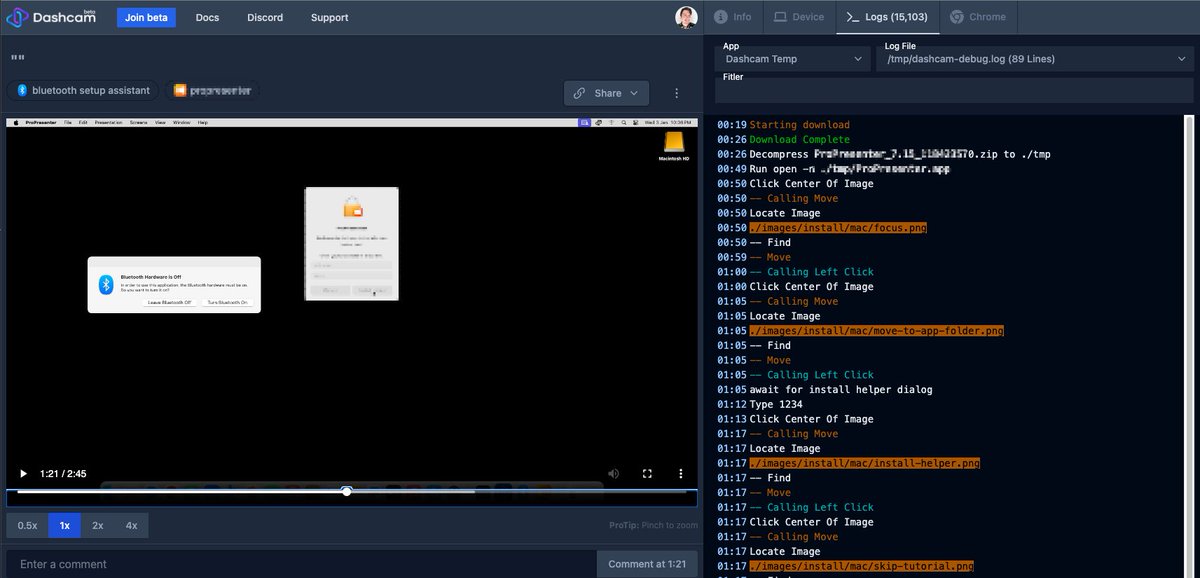Click the Join beta button
This screenshot has width=1200, height=578.
click(146, 17)
